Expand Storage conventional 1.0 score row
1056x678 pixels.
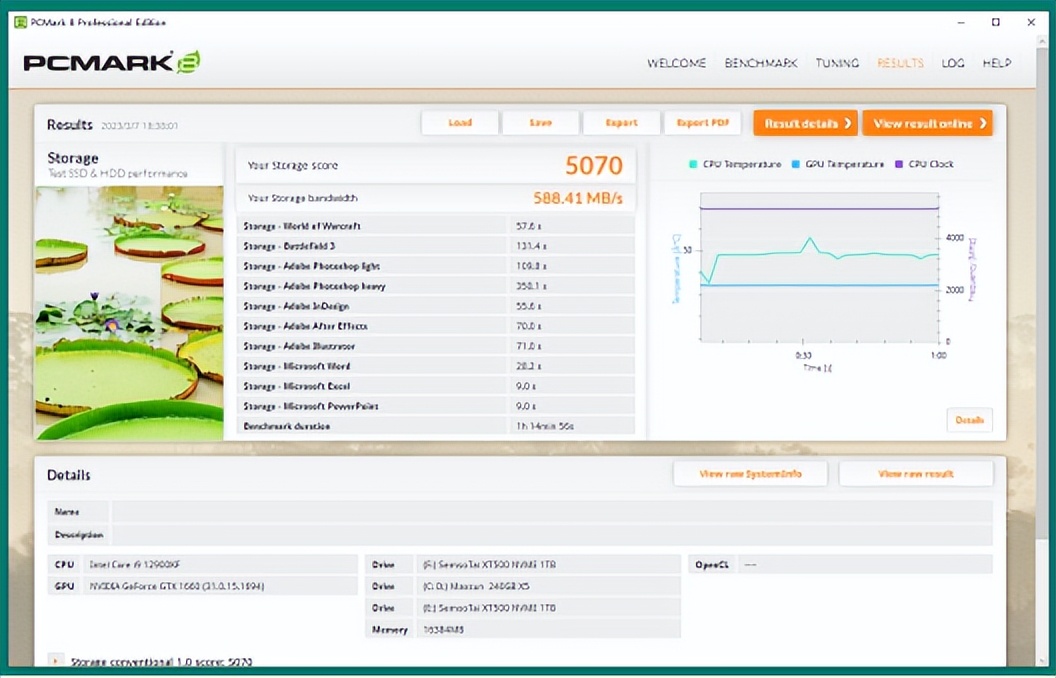56,661
